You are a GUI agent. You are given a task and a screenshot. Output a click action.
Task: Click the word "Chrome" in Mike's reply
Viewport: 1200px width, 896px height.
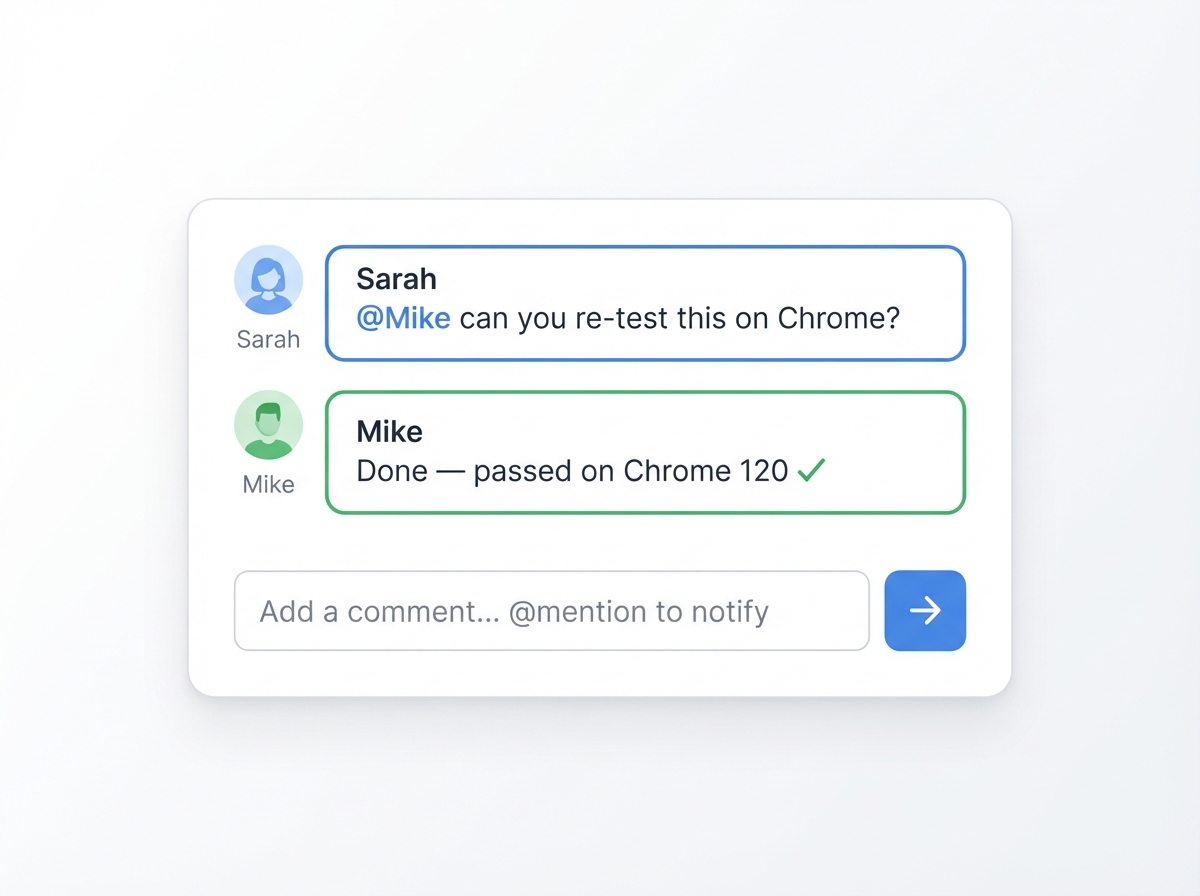[x=676, y=471]
